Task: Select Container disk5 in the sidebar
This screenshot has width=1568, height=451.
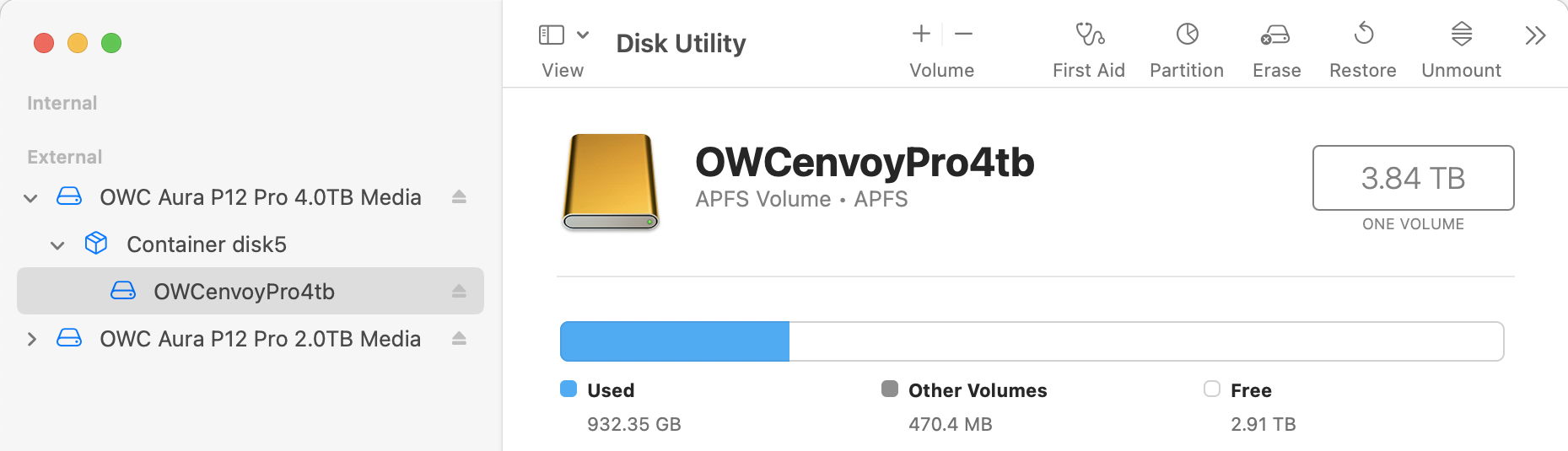Action: 206,244
